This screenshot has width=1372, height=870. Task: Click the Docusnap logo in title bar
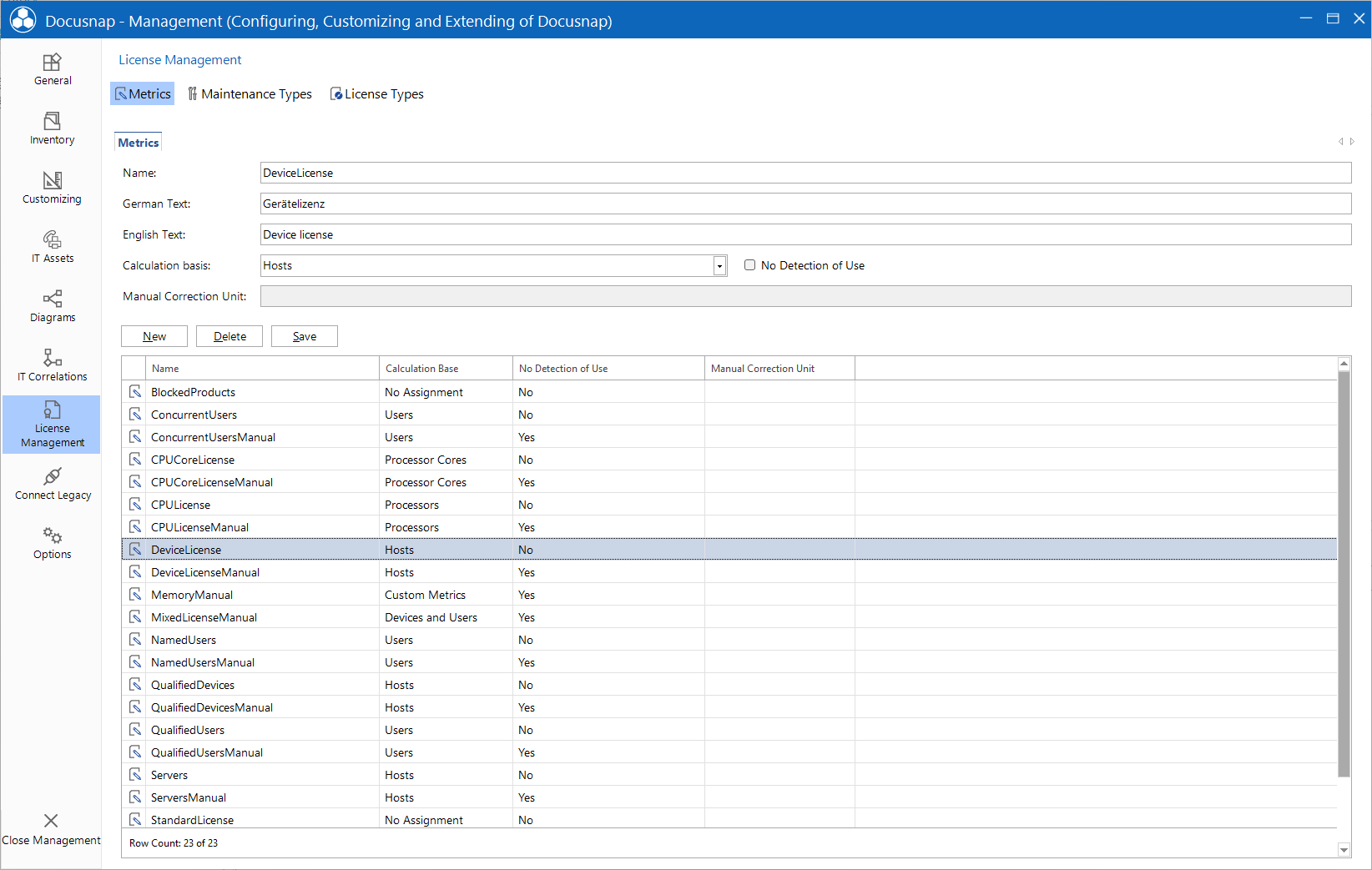point(23,19)
